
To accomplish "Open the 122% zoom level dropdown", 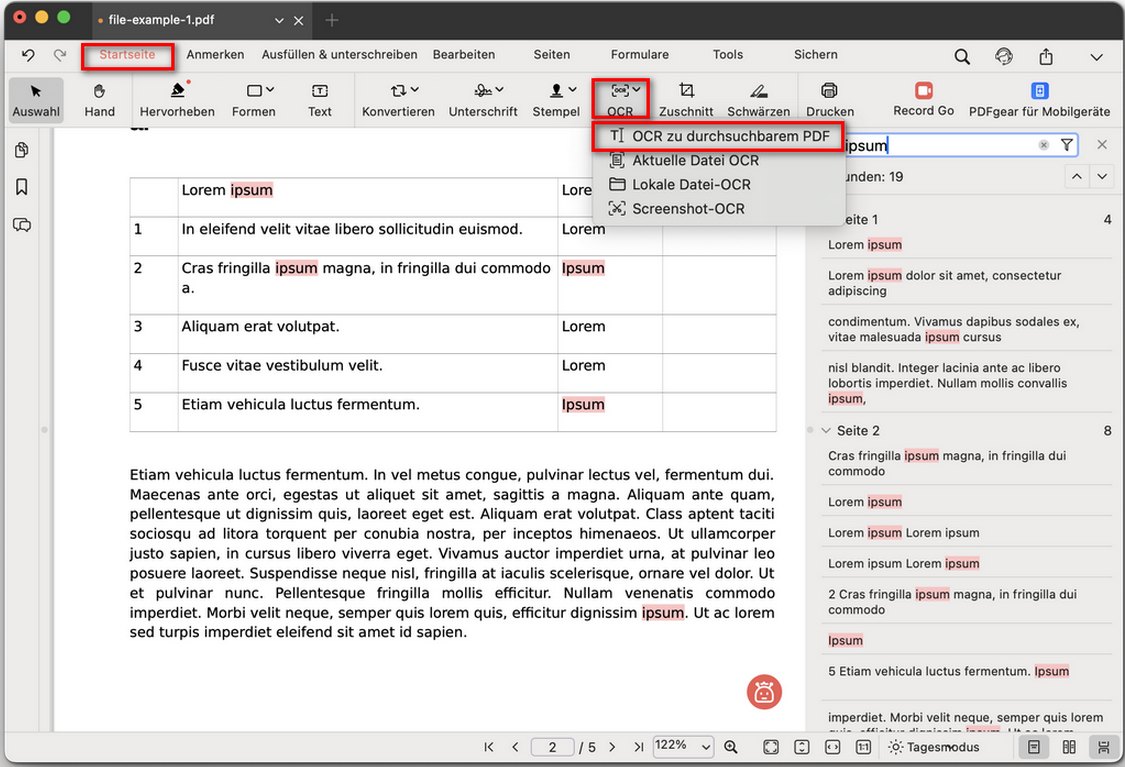I will pyautogui.click(x=683, y=746).
